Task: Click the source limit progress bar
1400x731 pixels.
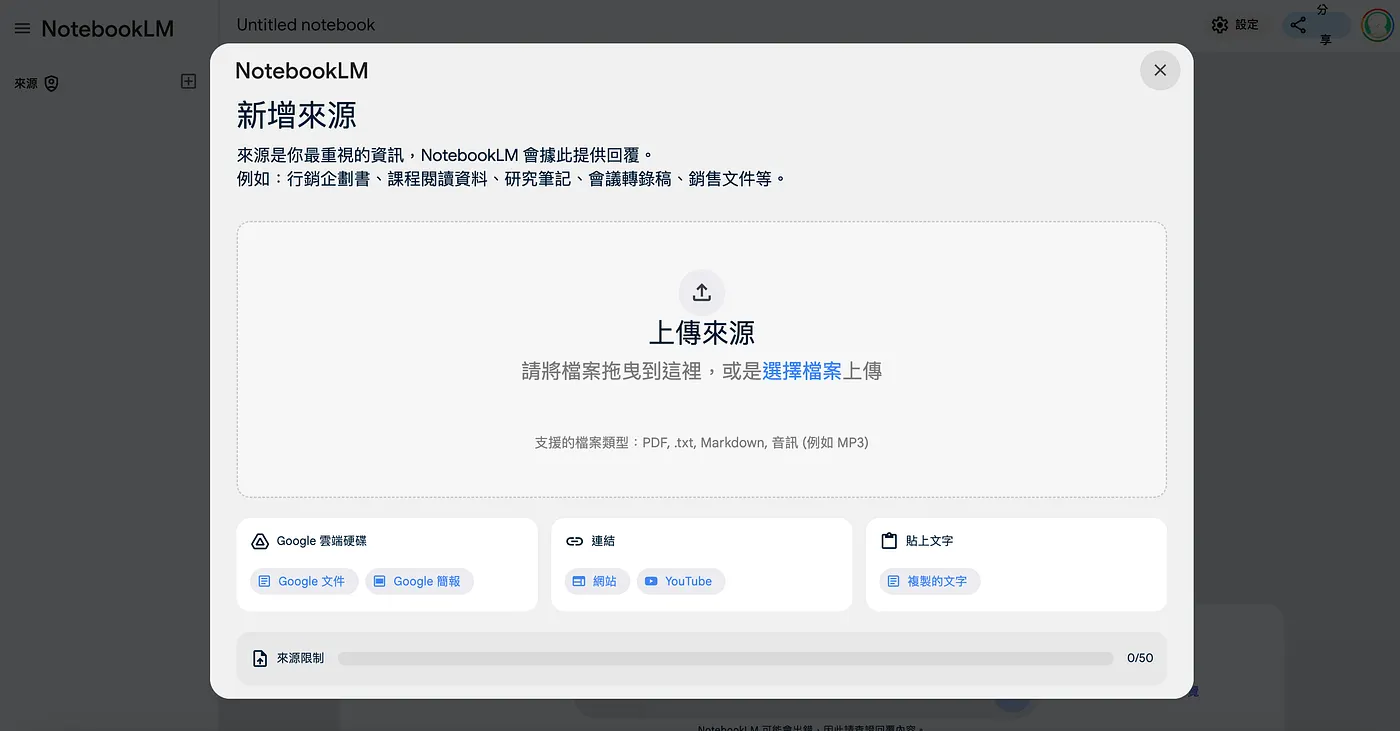Action: tap(725, 658)
